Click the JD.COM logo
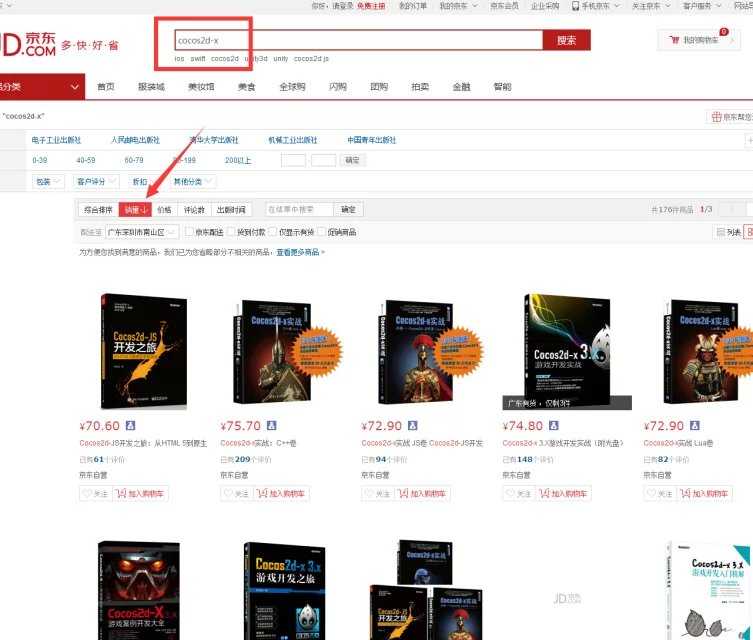 [x=28, y=44]
